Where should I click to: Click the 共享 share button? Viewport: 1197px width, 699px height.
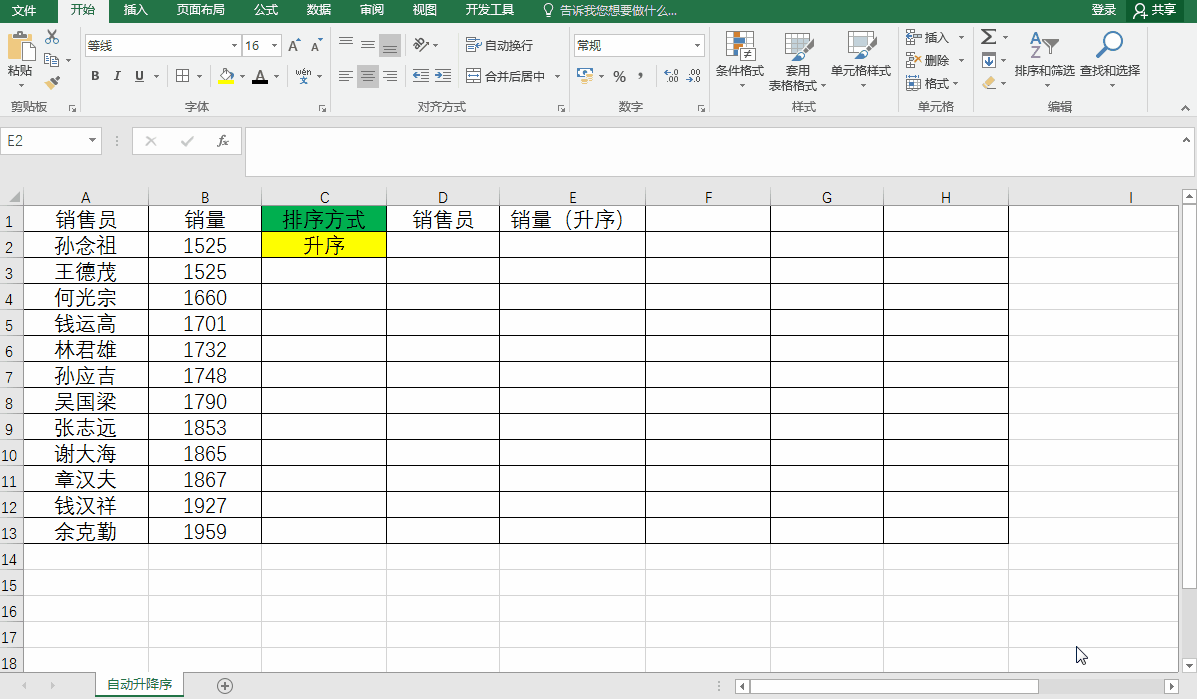[x=1155, y=10]
